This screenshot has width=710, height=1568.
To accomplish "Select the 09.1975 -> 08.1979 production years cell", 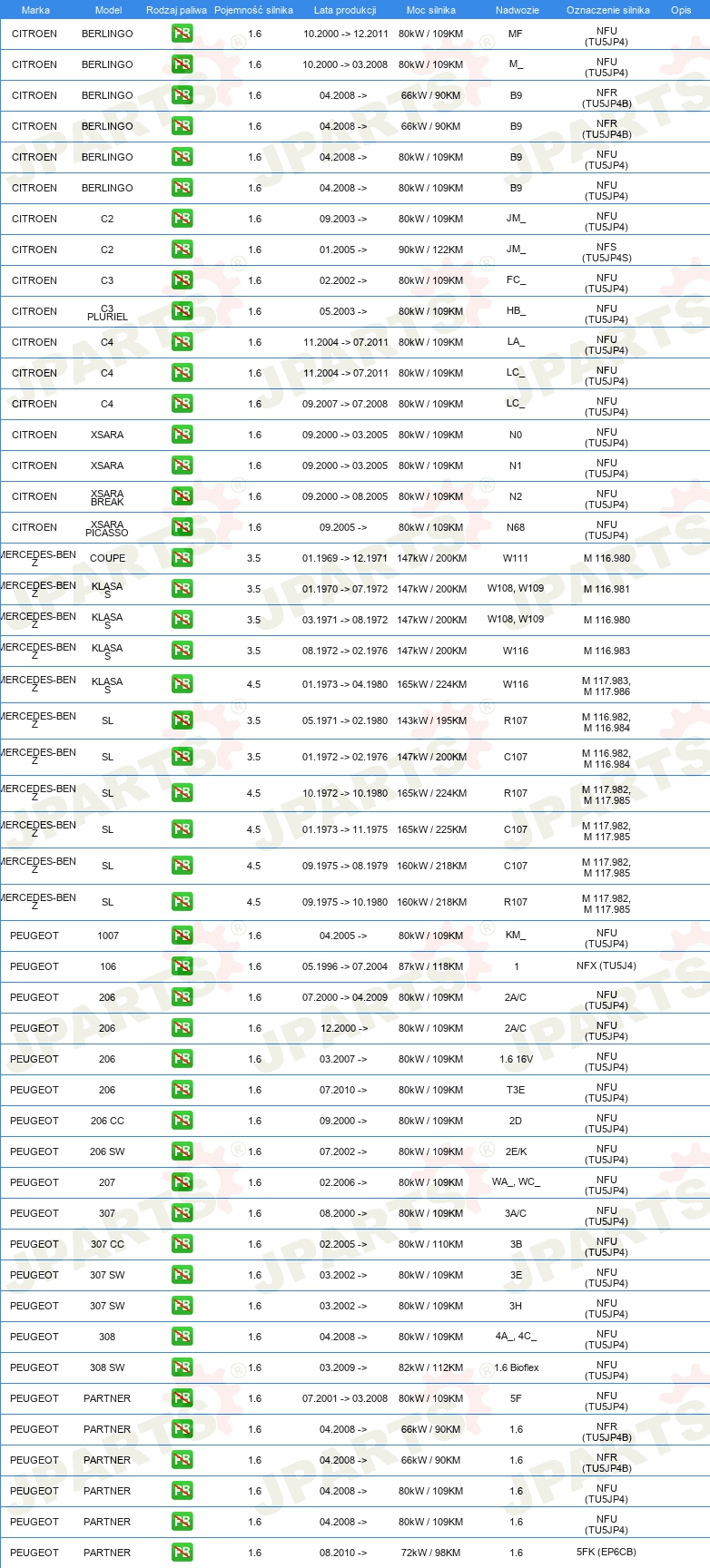I will [x=345, y=866].
